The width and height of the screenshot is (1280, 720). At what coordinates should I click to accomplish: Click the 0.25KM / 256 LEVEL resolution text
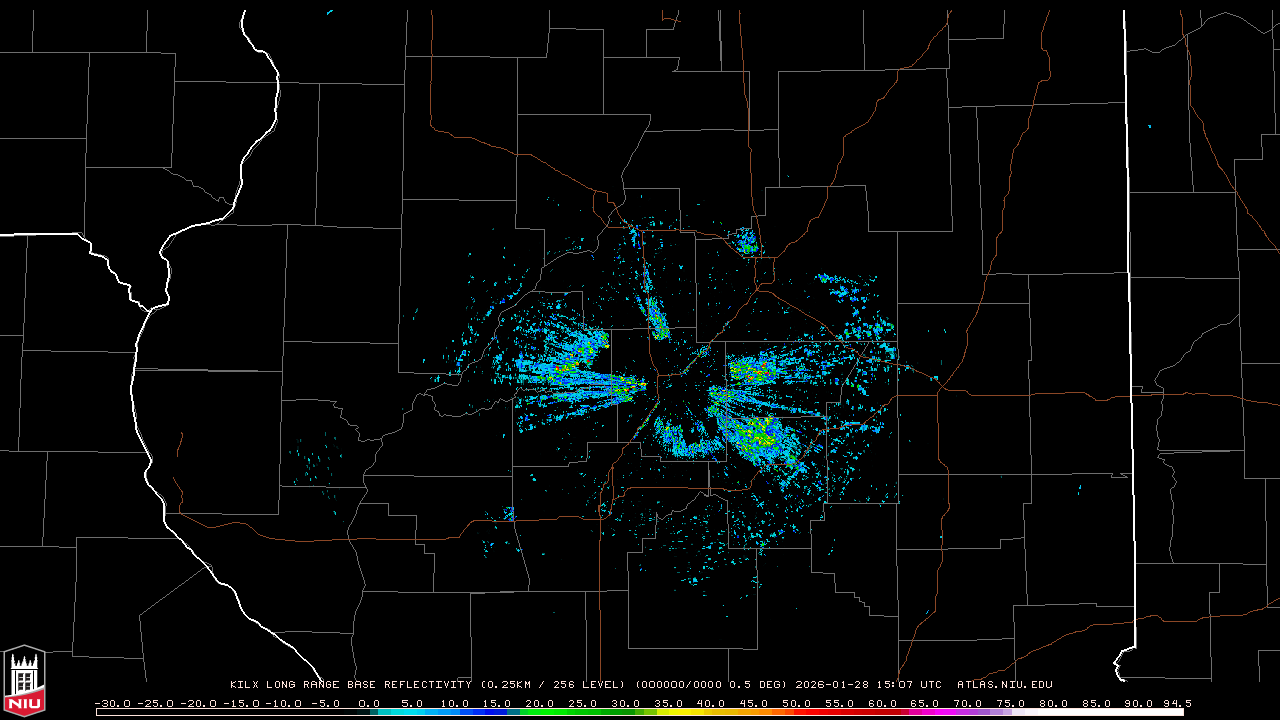553,685
